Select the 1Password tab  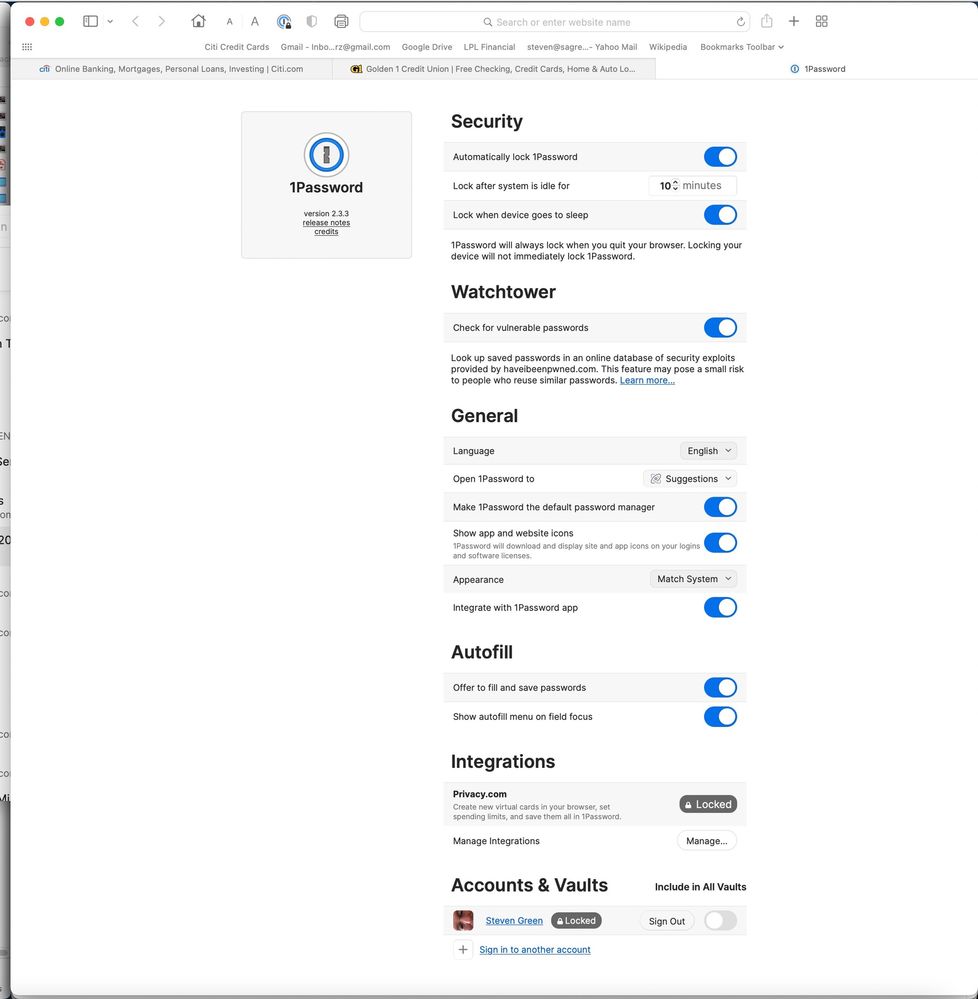coord(817,69)
